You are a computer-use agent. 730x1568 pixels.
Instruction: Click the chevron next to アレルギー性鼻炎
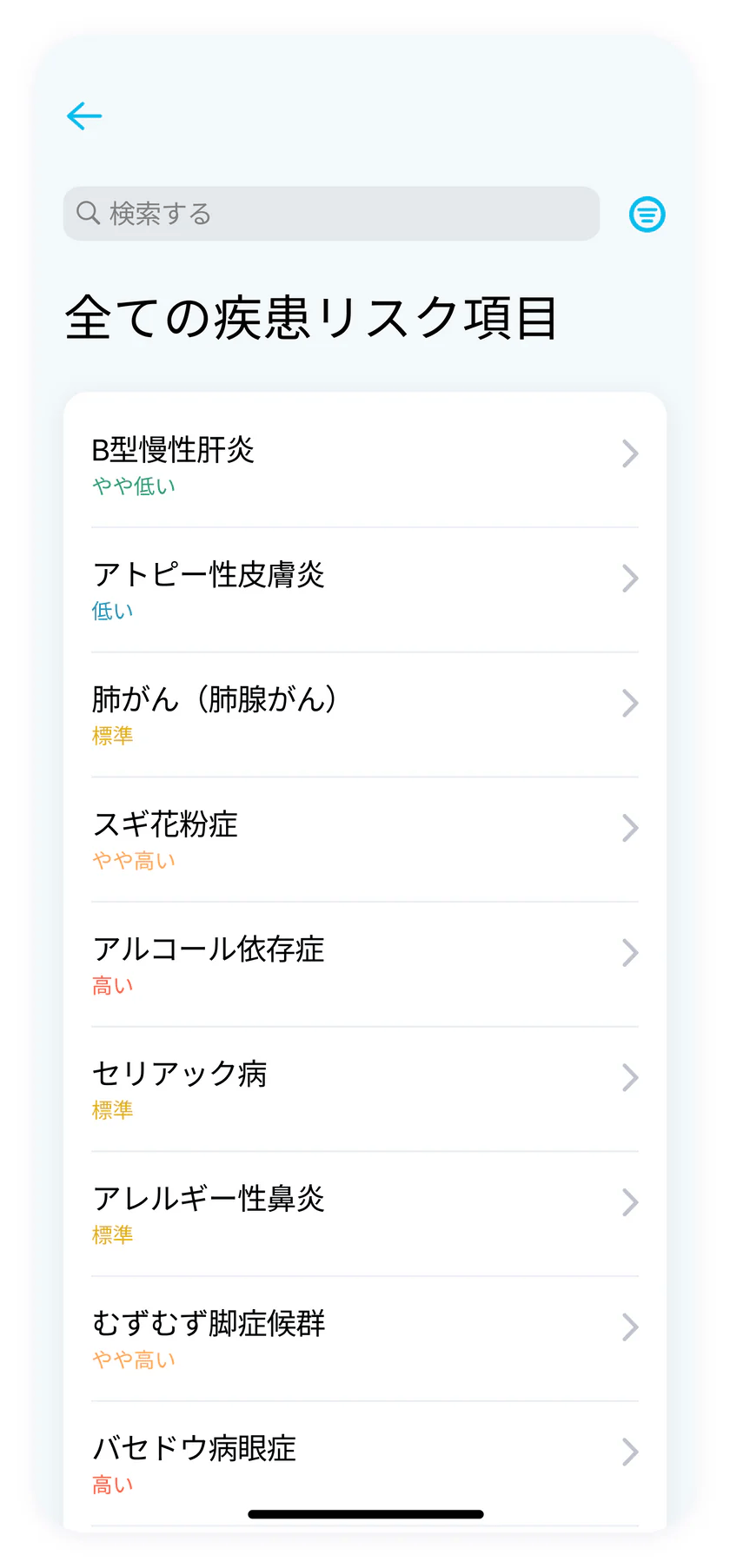pyautogui.click(x=630, y=1202)
